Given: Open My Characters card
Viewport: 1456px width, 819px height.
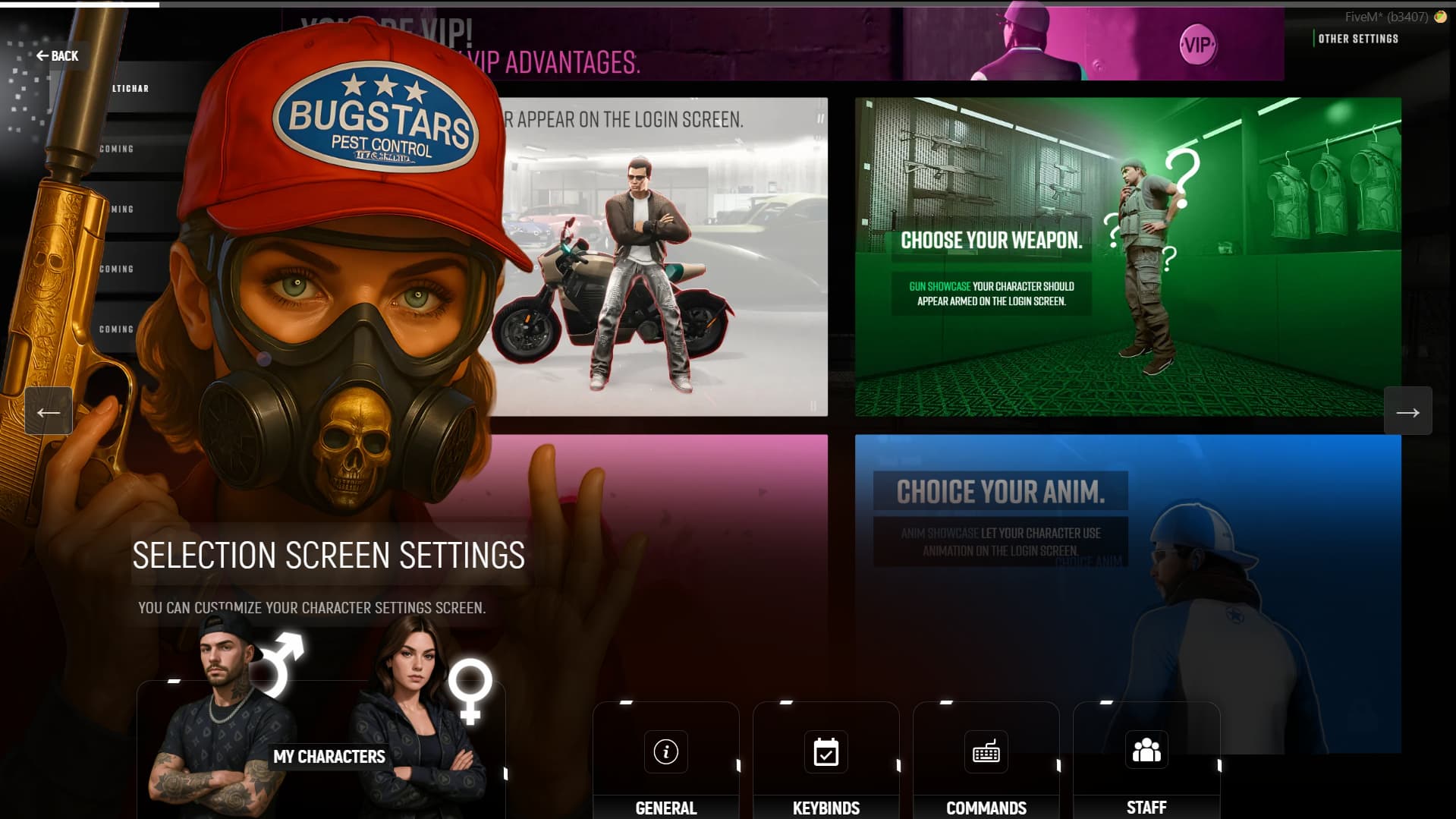Looking at the screenshot, I should pyautogui.click(x=321, y=750).
